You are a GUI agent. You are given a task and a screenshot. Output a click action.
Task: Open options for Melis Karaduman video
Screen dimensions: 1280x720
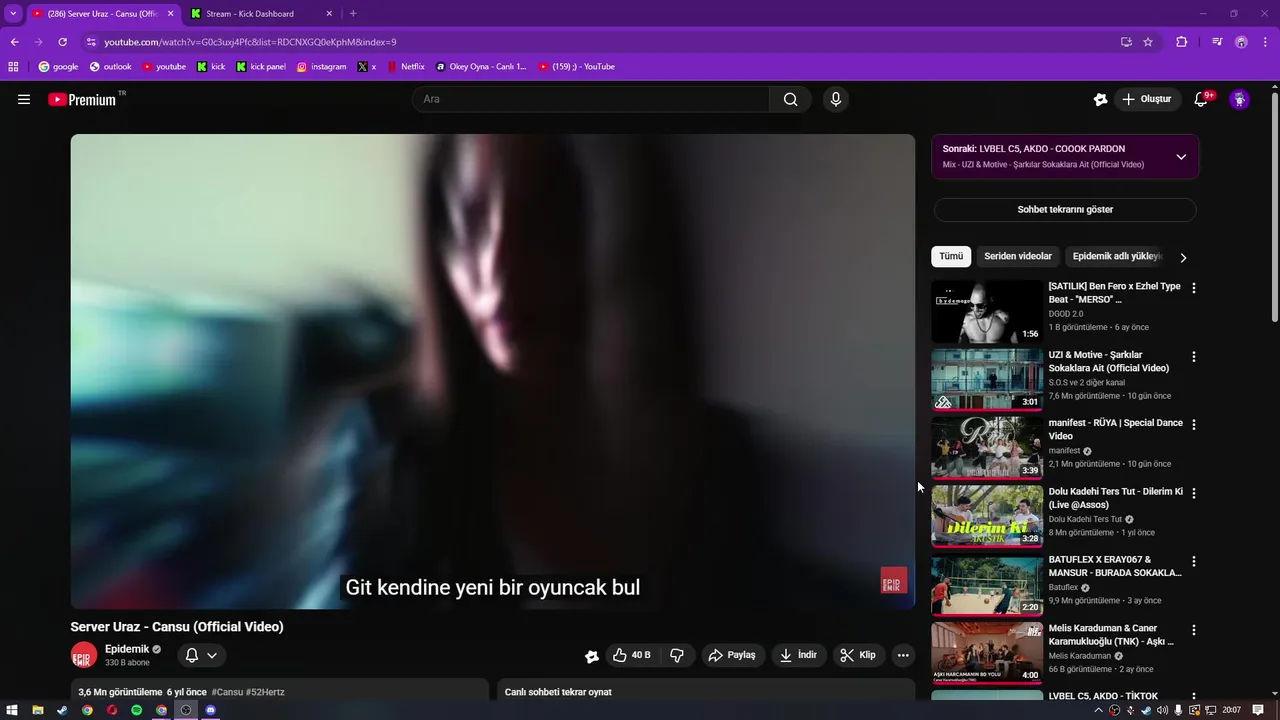point(1193,630)
